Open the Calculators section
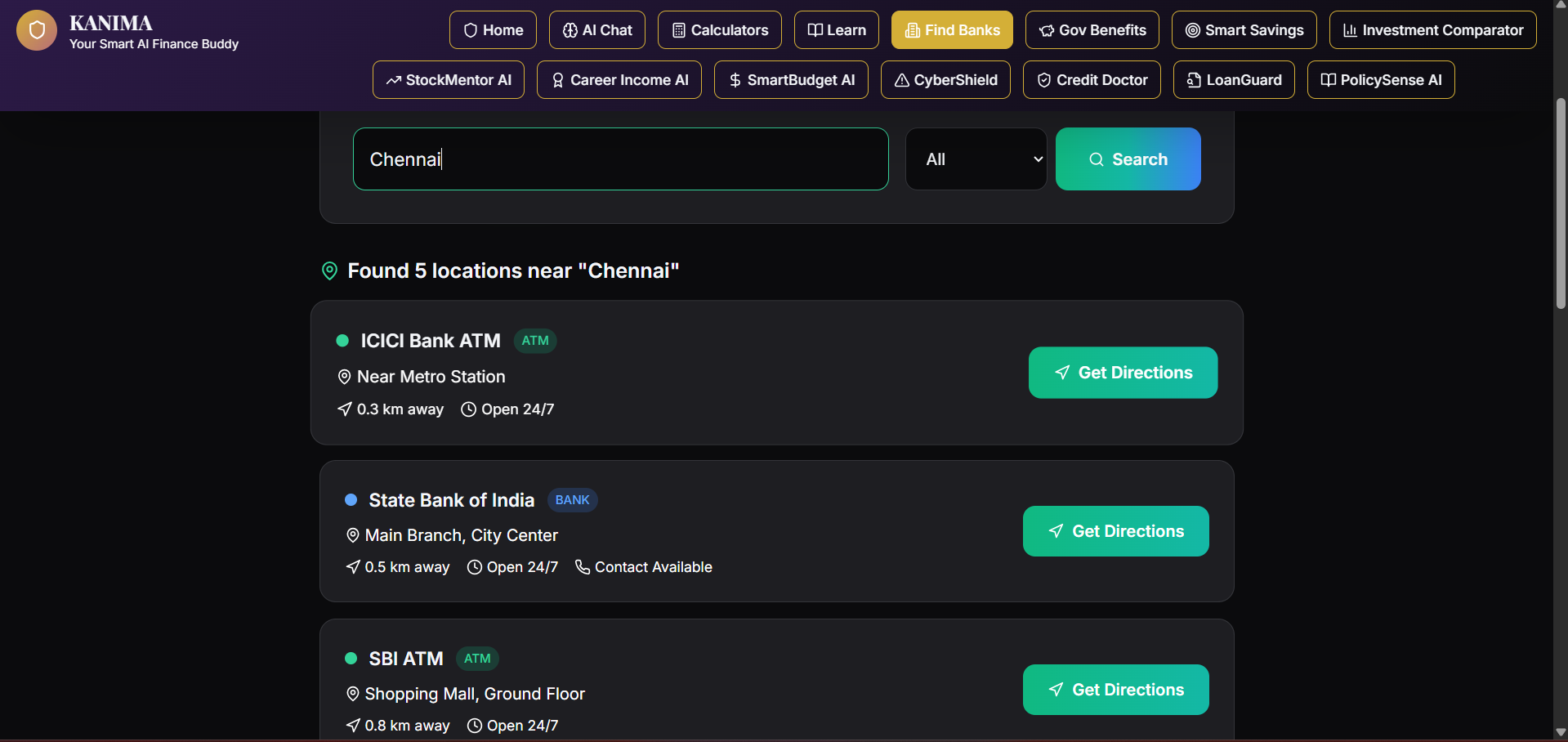This screenshot has height=742, width=1568. 720,30
